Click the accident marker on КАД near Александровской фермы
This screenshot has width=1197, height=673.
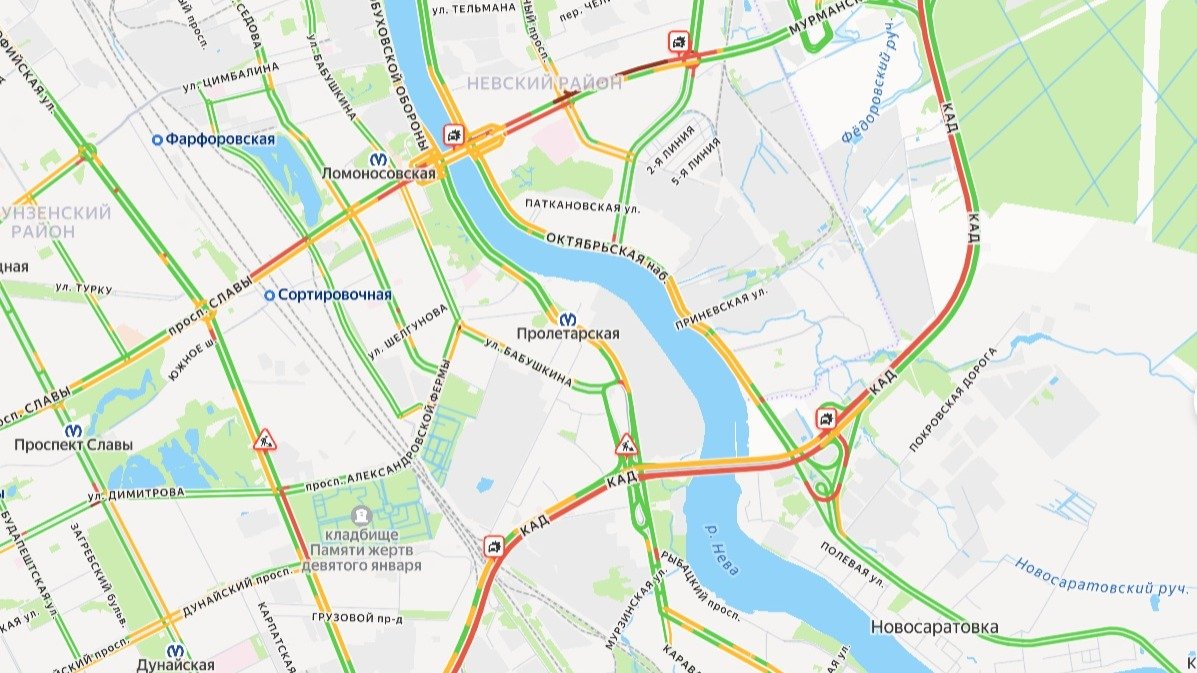click(x=494, y=546)
